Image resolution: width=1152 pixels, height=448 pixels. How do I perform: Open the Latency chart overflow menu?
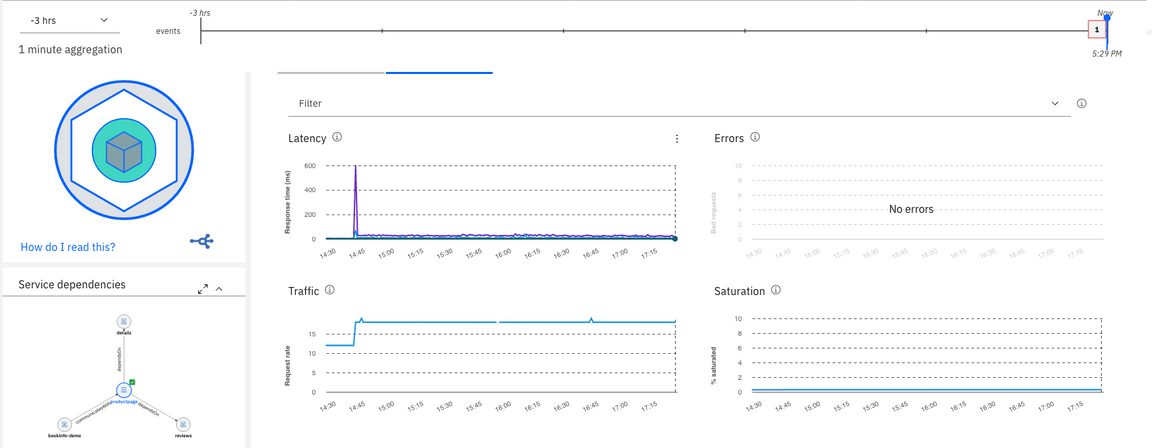click(x=677, y=139)
